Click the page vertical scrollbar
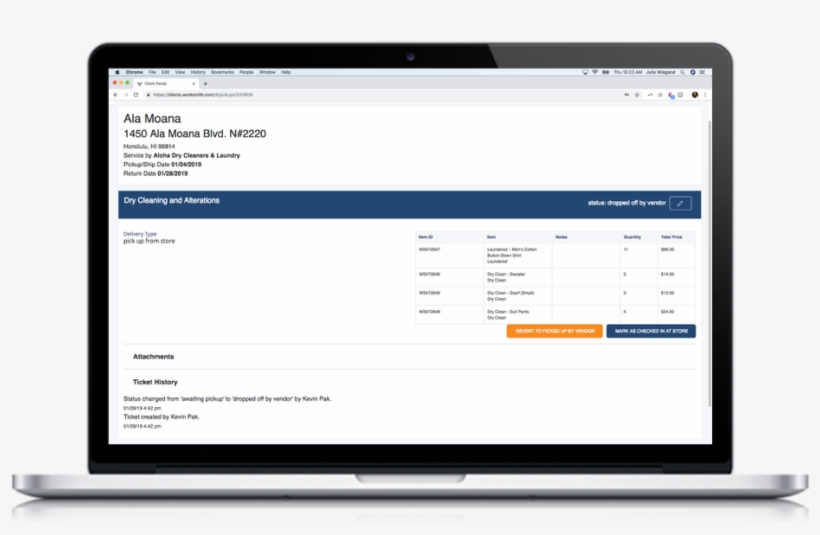The height and width of the screenshot is (535, 820). pos(709,250)
